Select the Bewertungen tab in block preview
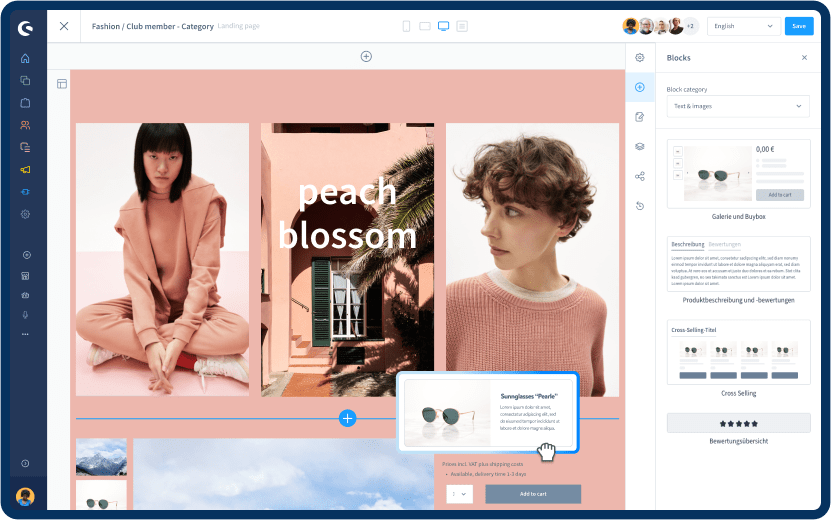The image size is (831, 520). tap(724, 244)
